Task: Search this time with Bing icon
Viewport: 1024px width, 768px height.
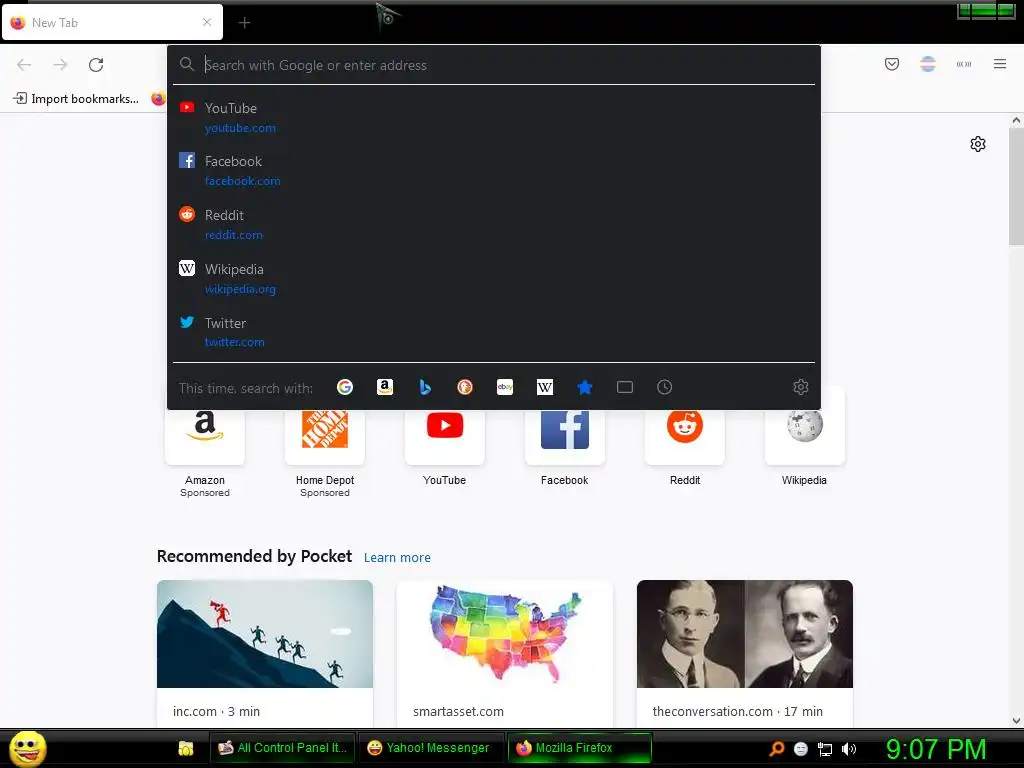Action: pos(424,387)
